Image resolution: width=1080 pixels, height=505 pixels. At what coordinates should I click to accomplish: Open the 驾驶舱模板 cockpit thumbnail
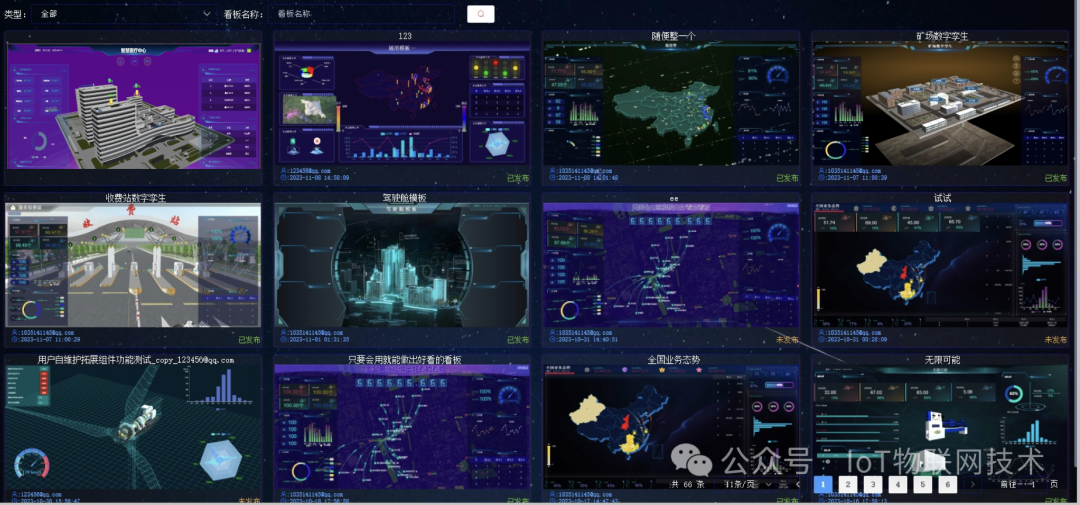click(x=402, y=265)
